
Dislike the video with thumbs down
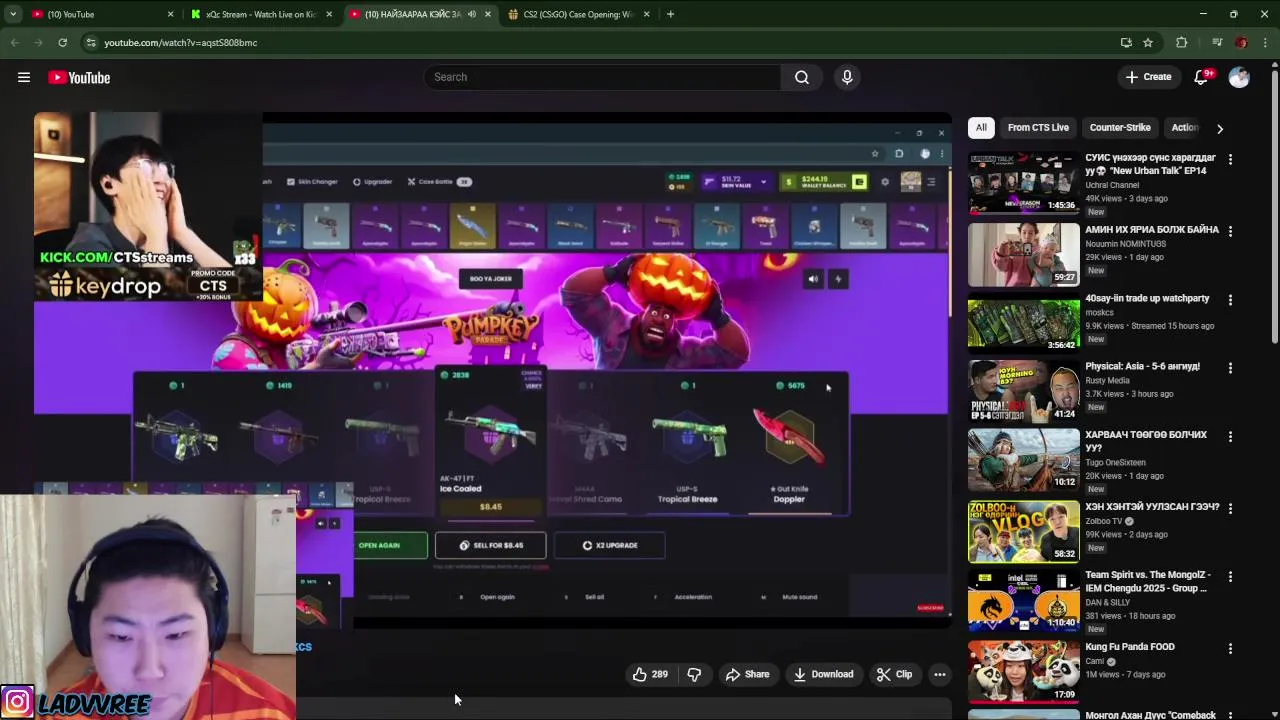(694, 674)
